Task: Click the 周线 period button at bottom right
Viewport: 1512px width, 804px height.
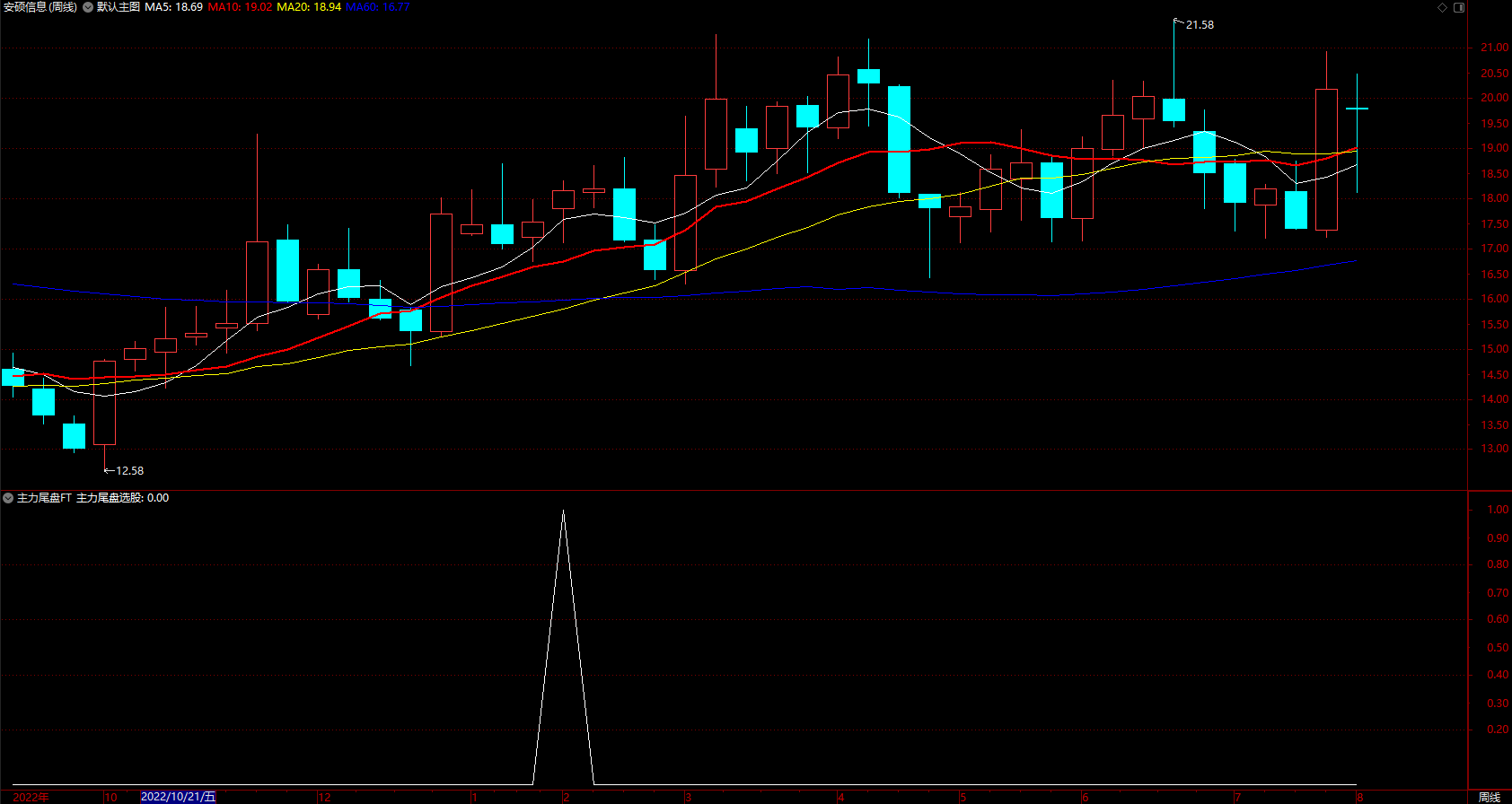Action: tap(1490, 797)
